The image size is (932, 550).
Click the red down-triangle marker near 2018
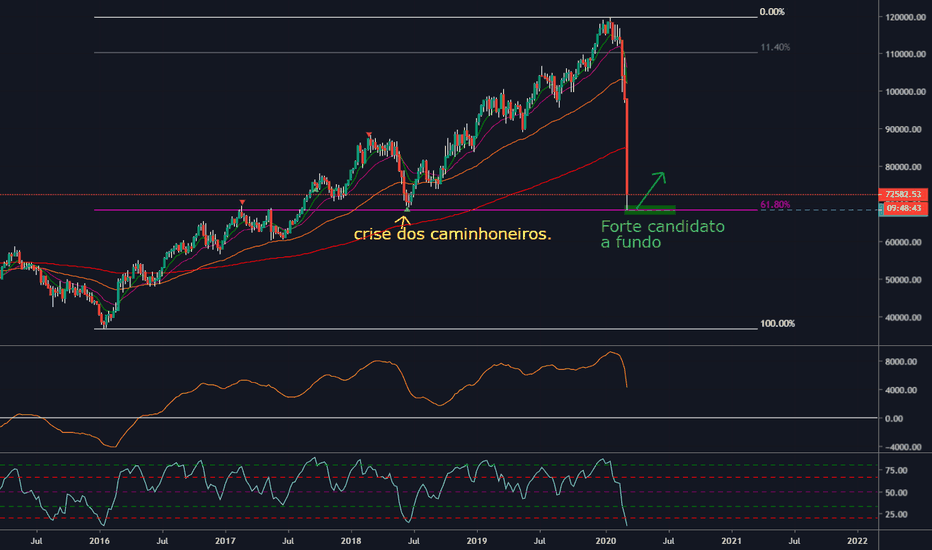pyautogui.click(x=369, y=135)
